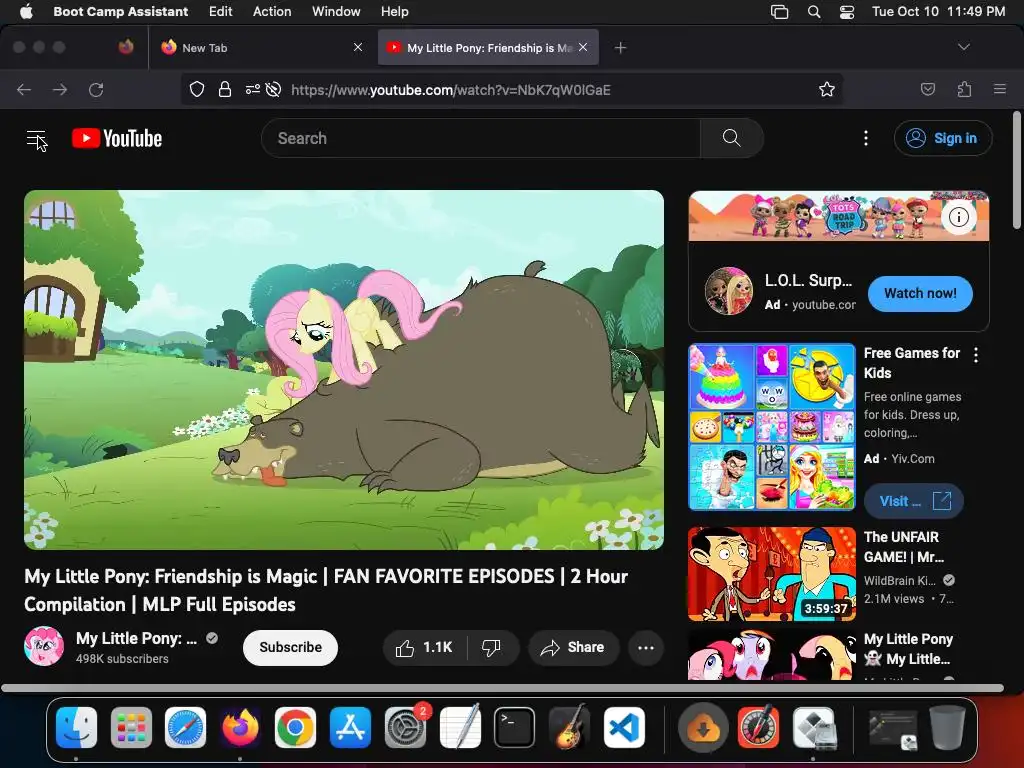Viewport: 1024px width, 768px height.
Task: Open Control Center in menu bar
Action: pos(847,12)
